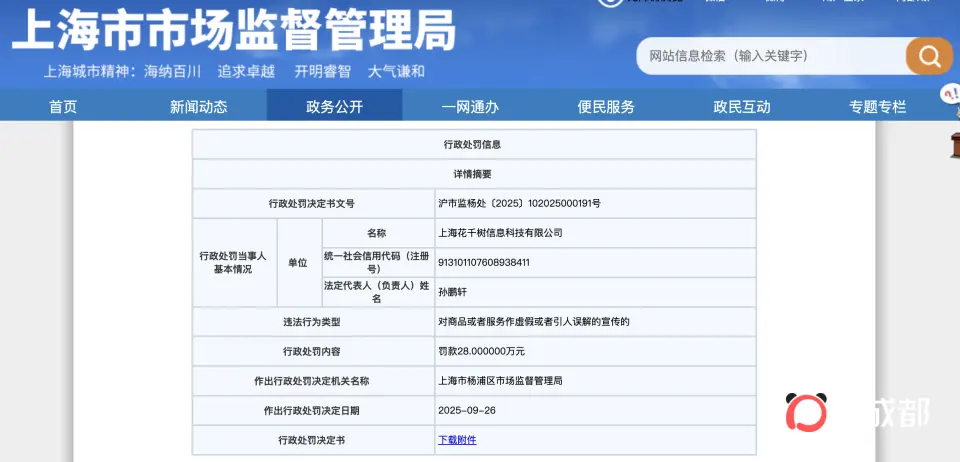Click the decision number 沪市监杨处〔2025〕102025000191号
Viewport: 960px width, 462px height.
(519, 204)
